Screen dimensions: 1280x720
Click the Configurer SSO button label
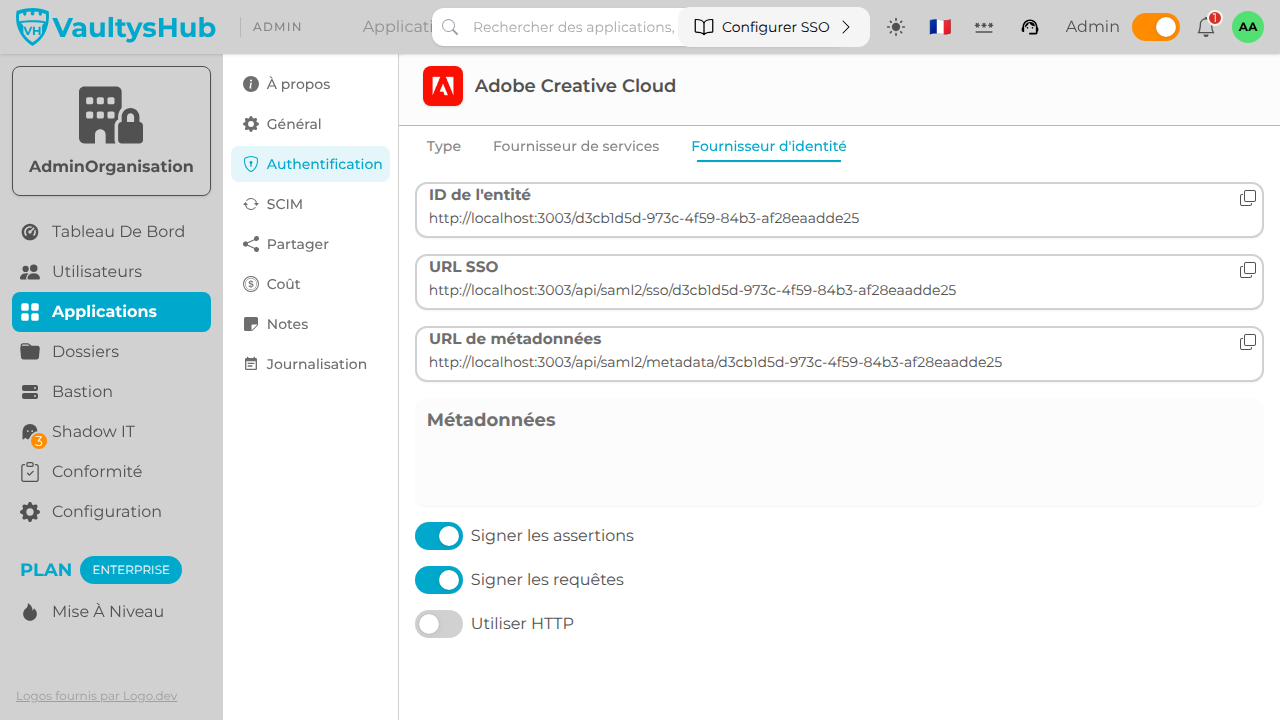(x=776, y=27)
